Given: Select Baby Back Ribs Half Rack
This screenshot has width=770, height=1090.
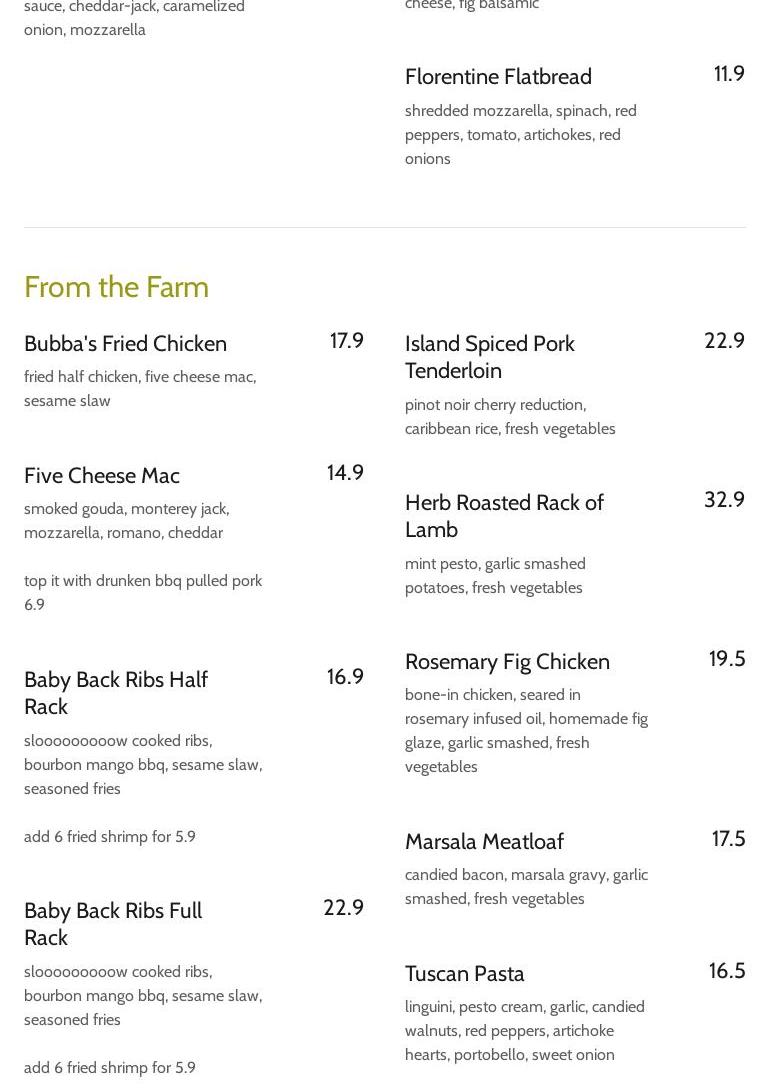Looking at the screenshot, I should pos(116,693).
